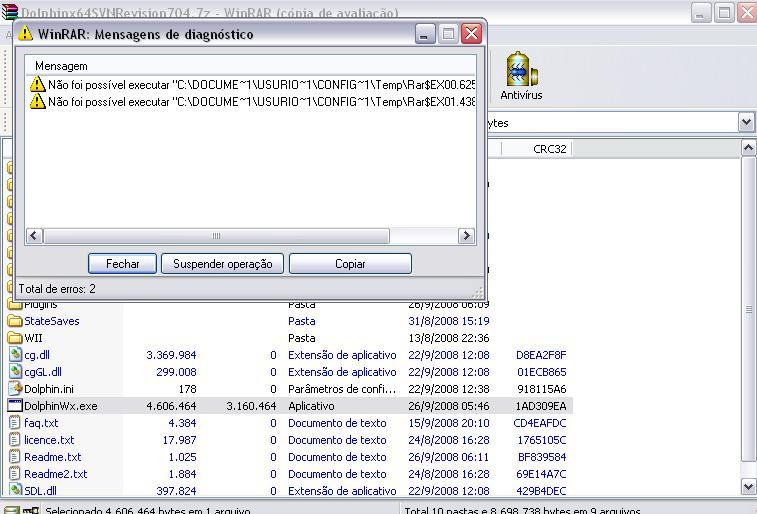Click size value 4.606.464 of DolphinWx.exe
This screenshot has height=514, width=757.
(x=171, y=406)
